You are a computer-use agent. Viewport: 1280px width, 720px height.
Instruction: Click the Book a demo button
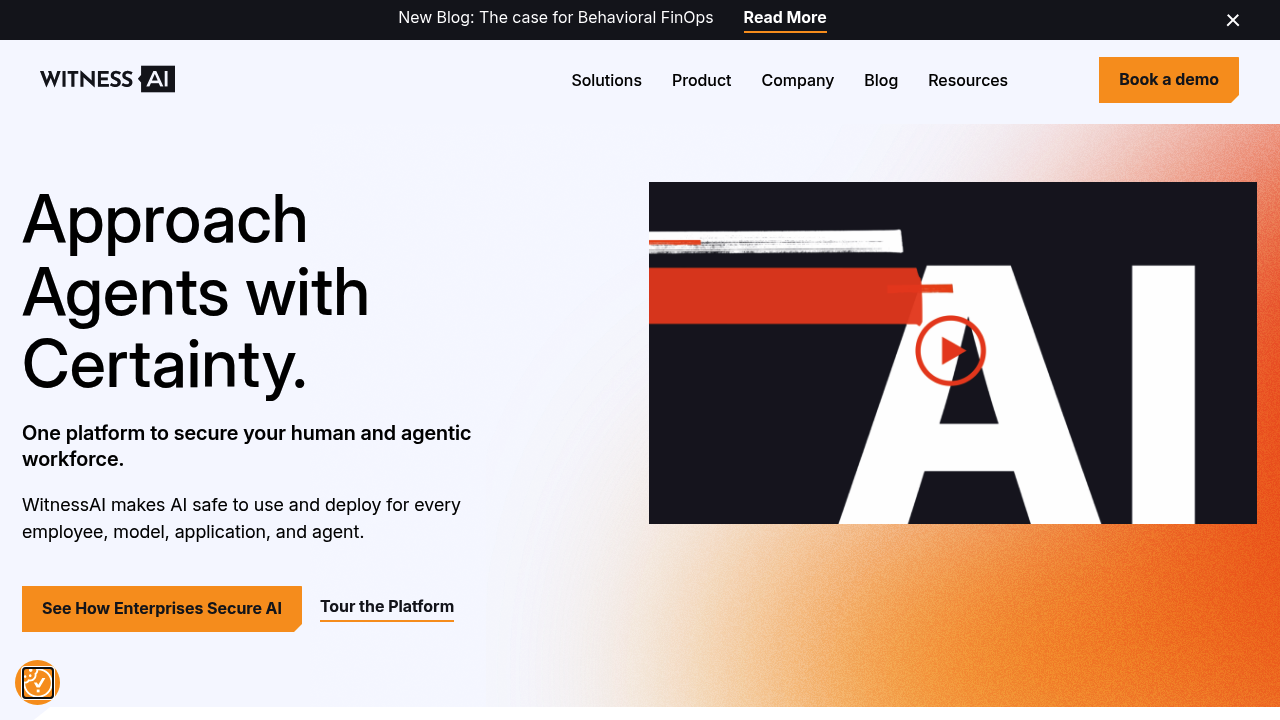1169,80
